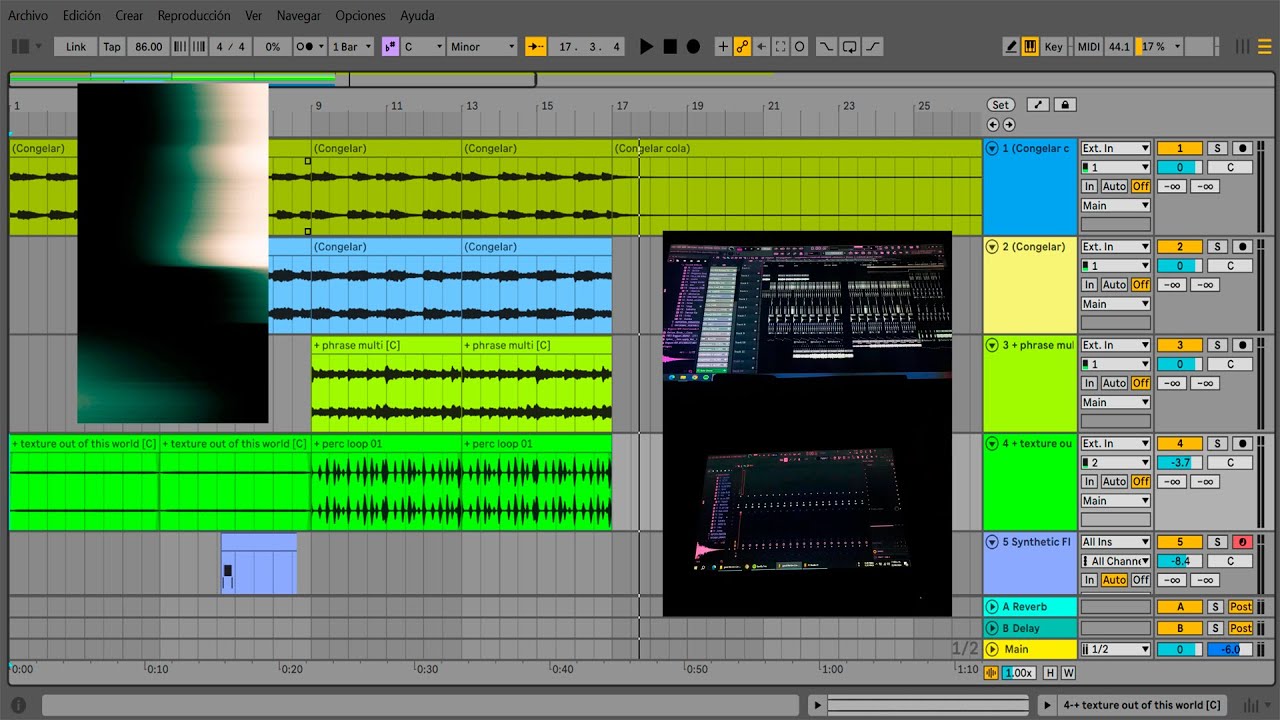Open track 2 Main output dropdown
The width and height of the screenshot is (1280, 720).
(1116, 304)
